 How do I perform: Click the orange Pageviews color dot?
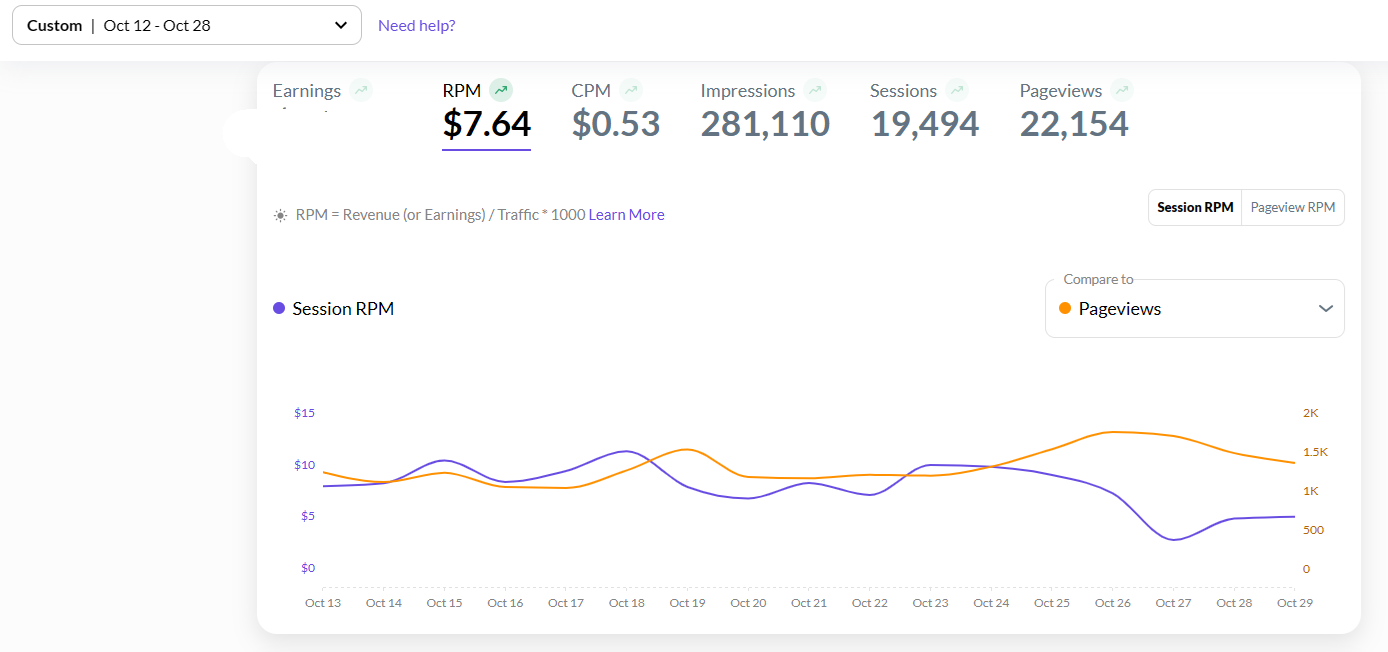point(1065,309)
